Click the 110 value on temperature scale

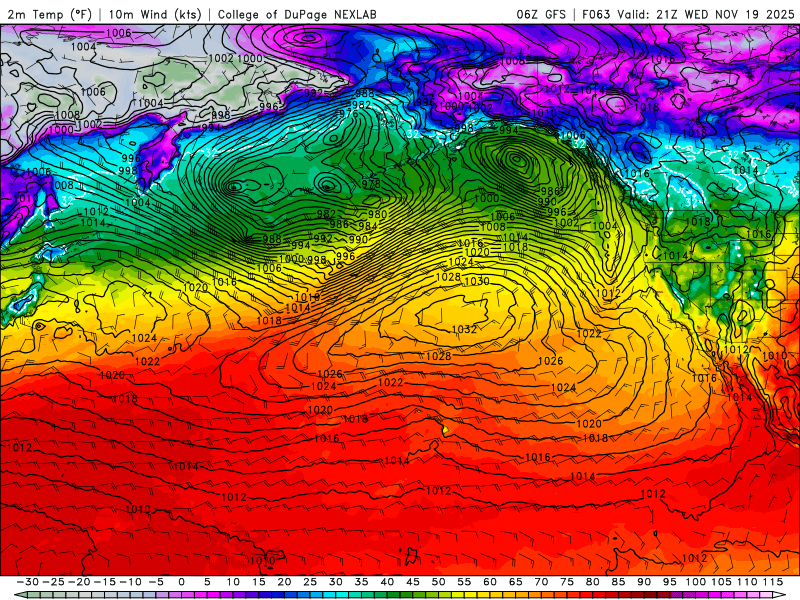tap(747, 582)
